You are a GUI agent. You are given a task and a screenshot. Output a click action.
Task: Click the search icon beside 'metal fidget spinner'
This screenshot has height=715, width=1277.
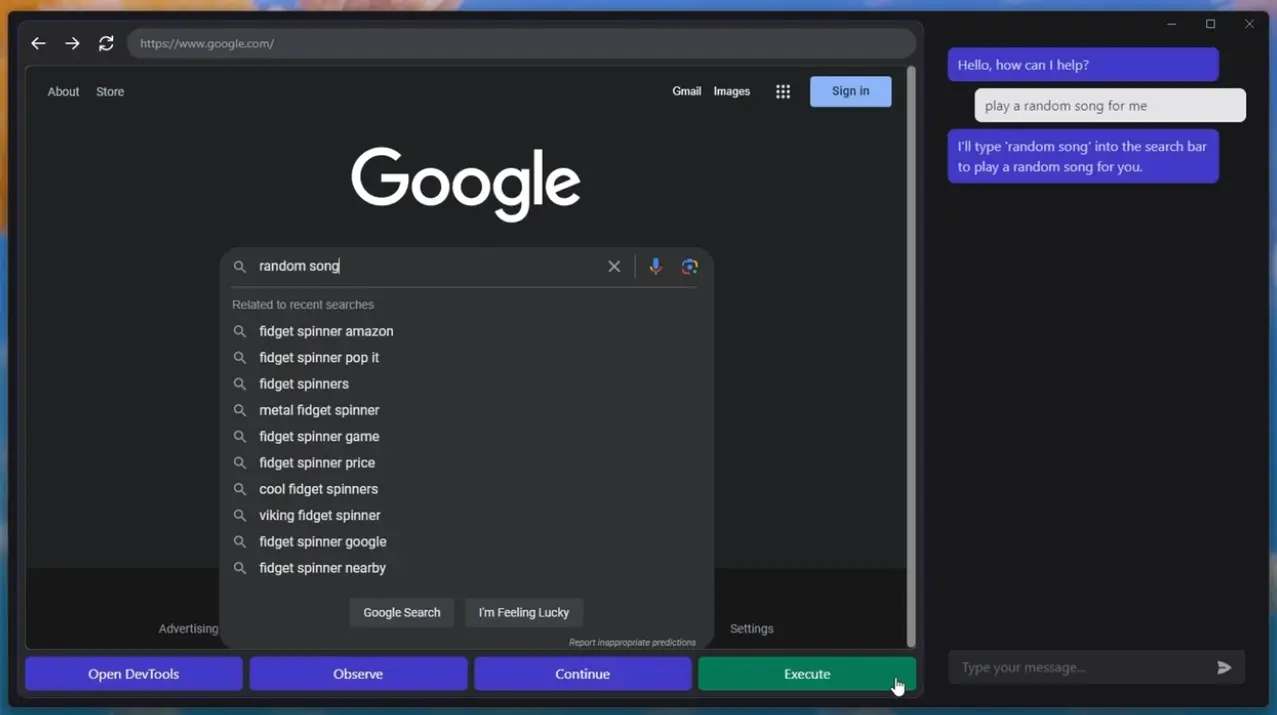[x=240, y=410]
